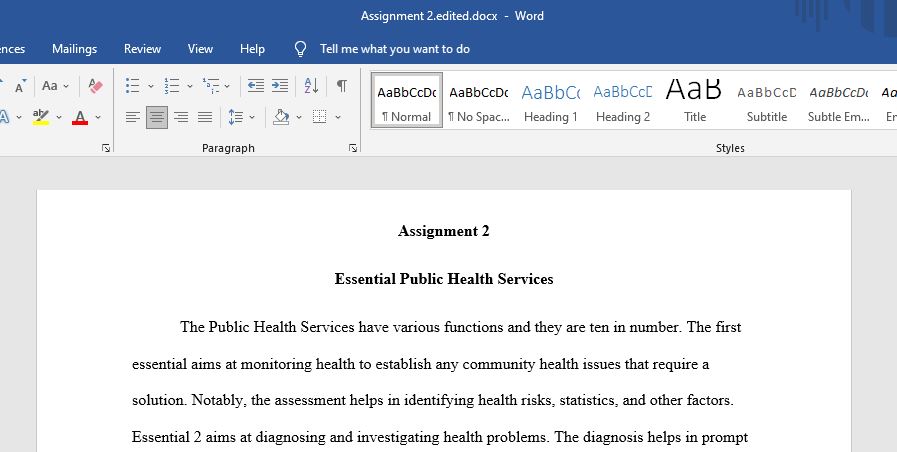Open the multilevel list dropdown arrow
Image resolution: width=897 pixels, height=452 pixels.
227,86
